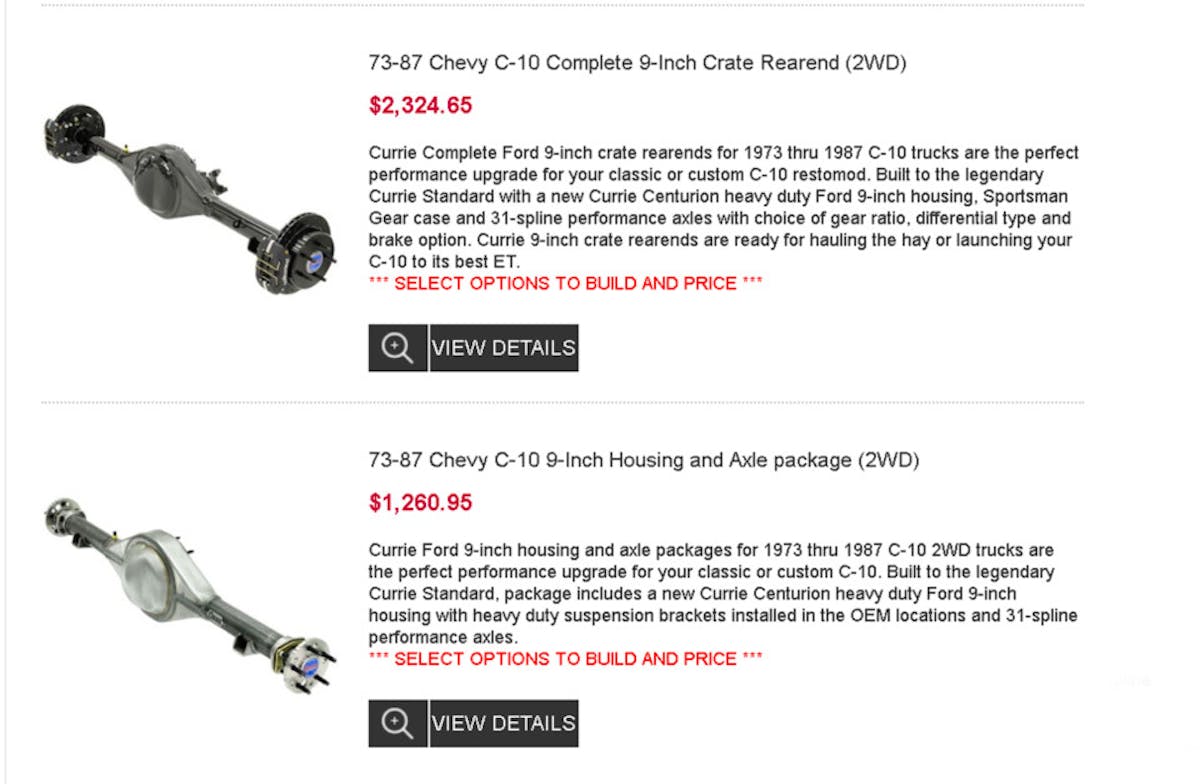Click the blue hub cap on the Crate Rearend photo
Viewport: 1200px width, 784px height.
tap(315, 258)
